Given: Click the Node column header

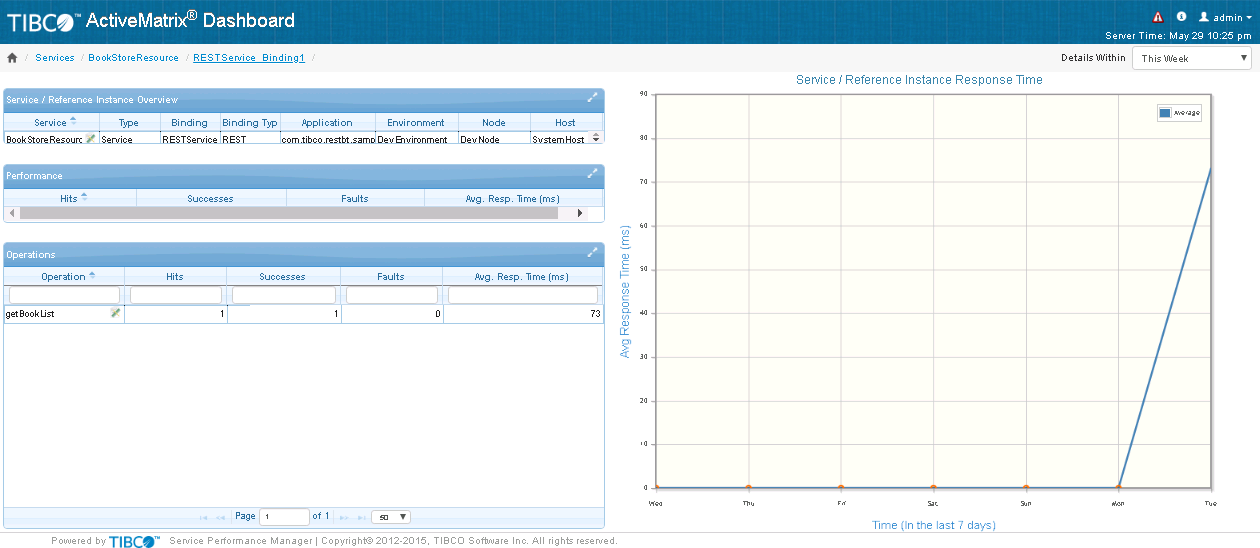Looking at the screenshot, I should pyautogui.click(x=494, y=122).
